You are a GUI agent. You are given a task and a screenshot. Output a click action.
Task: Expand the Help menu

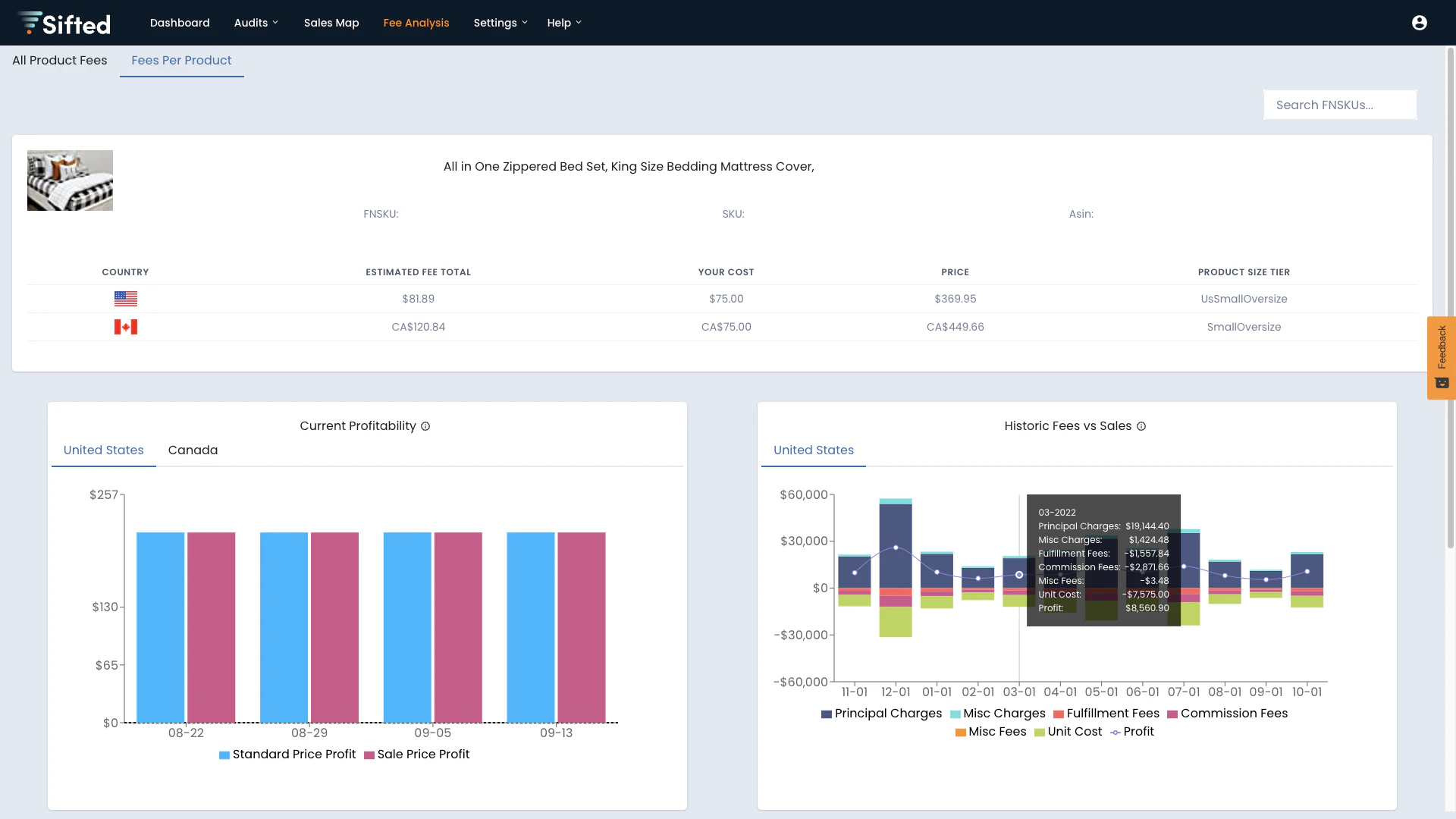click(564, 23)
